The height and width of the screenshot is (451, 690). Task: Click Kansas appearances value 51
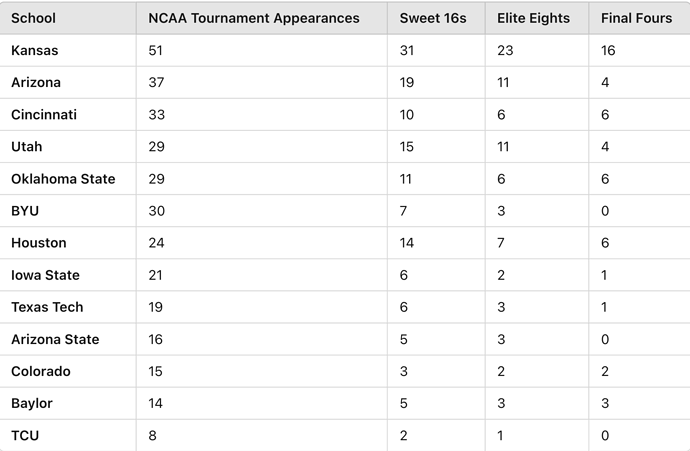[x=155, y=50]
